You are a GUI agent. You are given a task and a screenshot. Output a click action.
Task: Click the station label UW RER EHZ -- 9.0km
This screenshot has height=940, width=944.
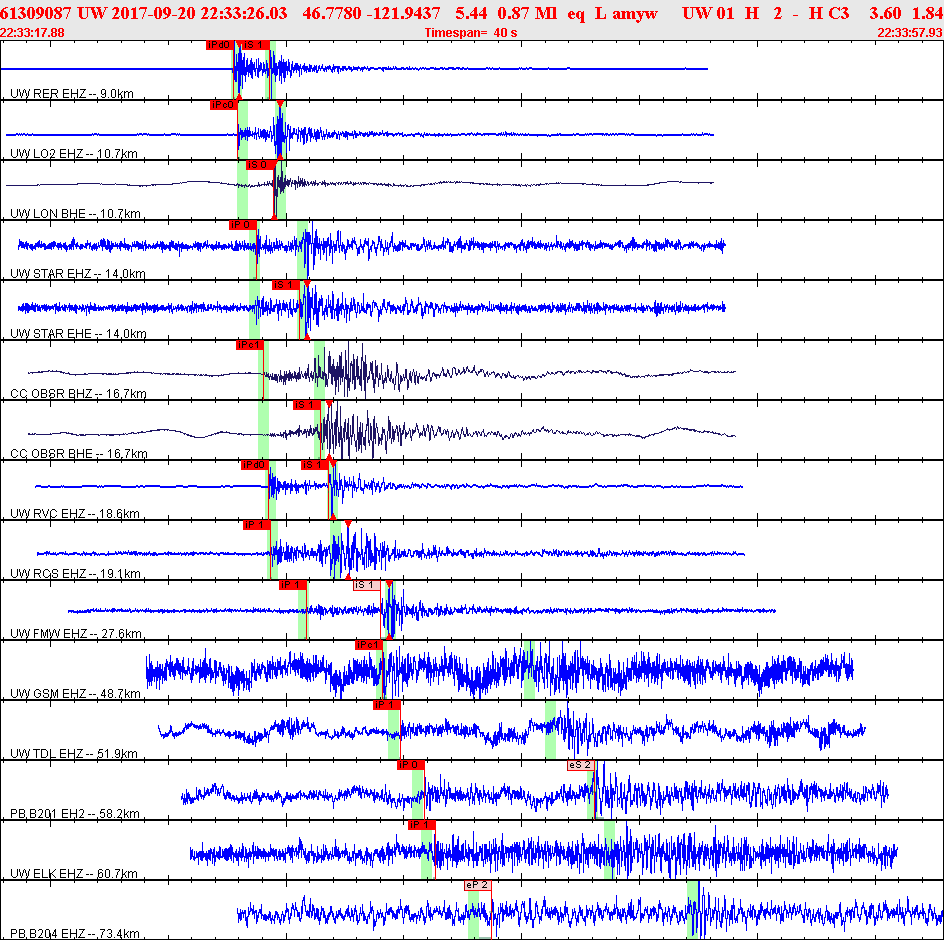point(72,93)
